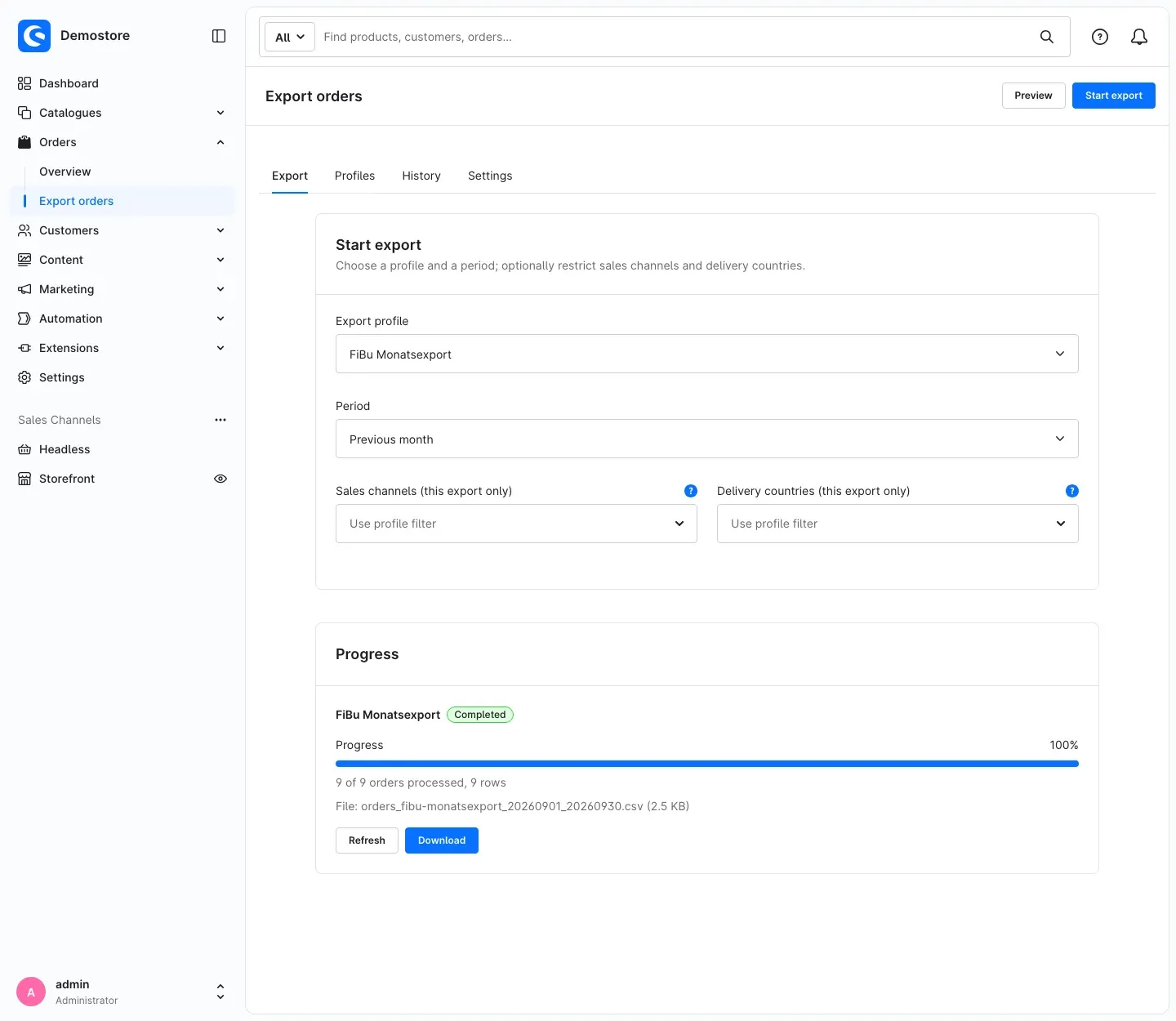Viewport: 1176px width, 1021px height.
Task: Click the Customers people icon
Action: 24,230
